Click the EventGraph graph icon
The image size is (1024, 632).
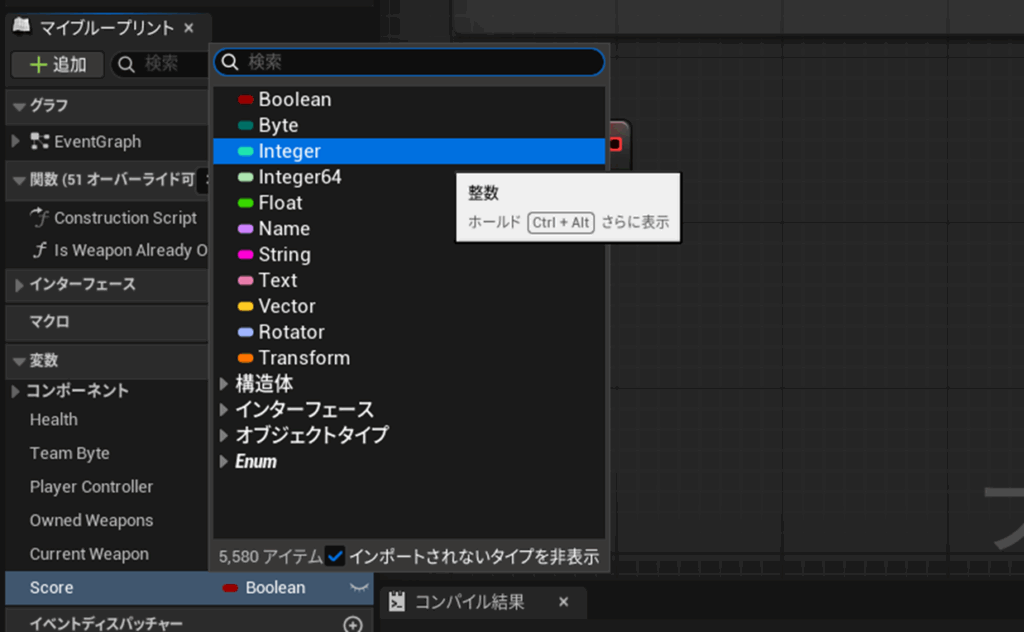click(40, 142)
